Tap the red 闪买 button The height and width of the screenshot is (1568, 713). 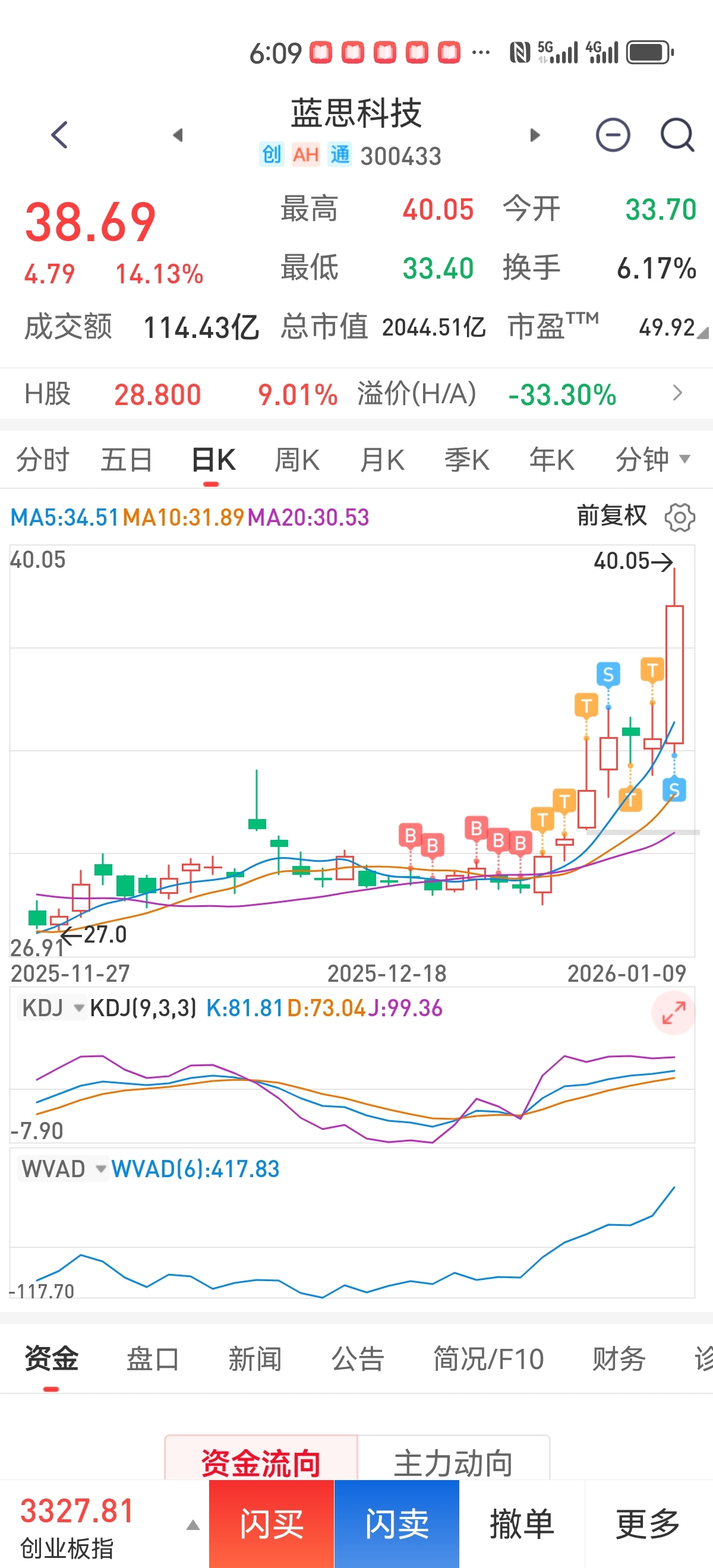[272, 1524]
